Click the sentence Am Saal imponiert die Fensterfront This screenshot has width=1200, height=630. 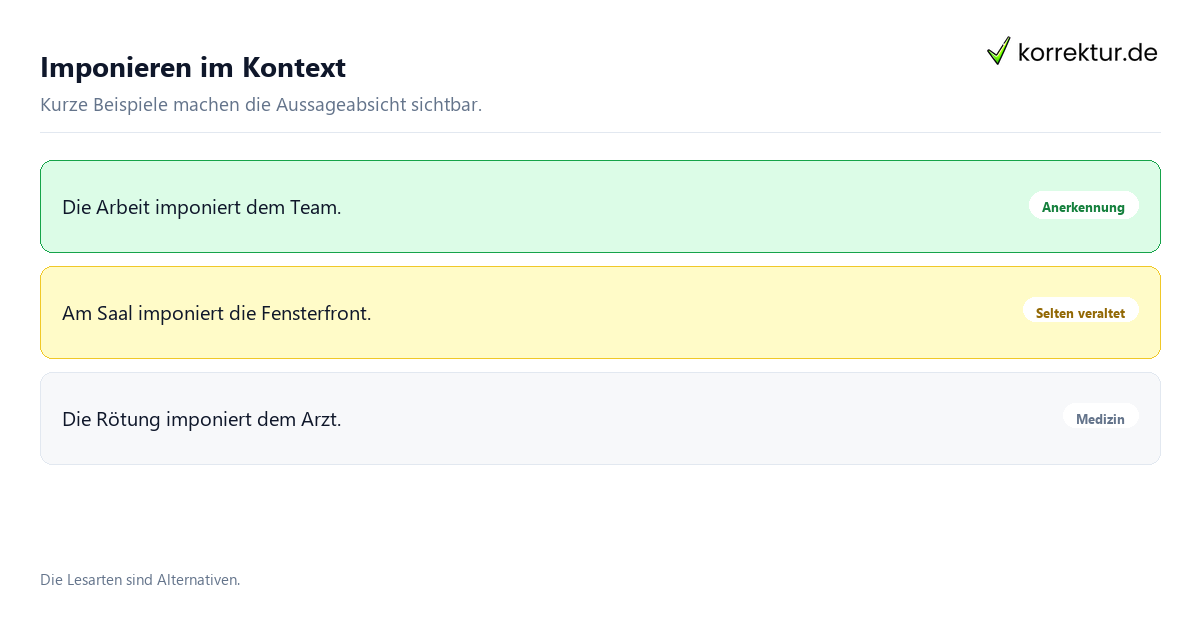217,314
